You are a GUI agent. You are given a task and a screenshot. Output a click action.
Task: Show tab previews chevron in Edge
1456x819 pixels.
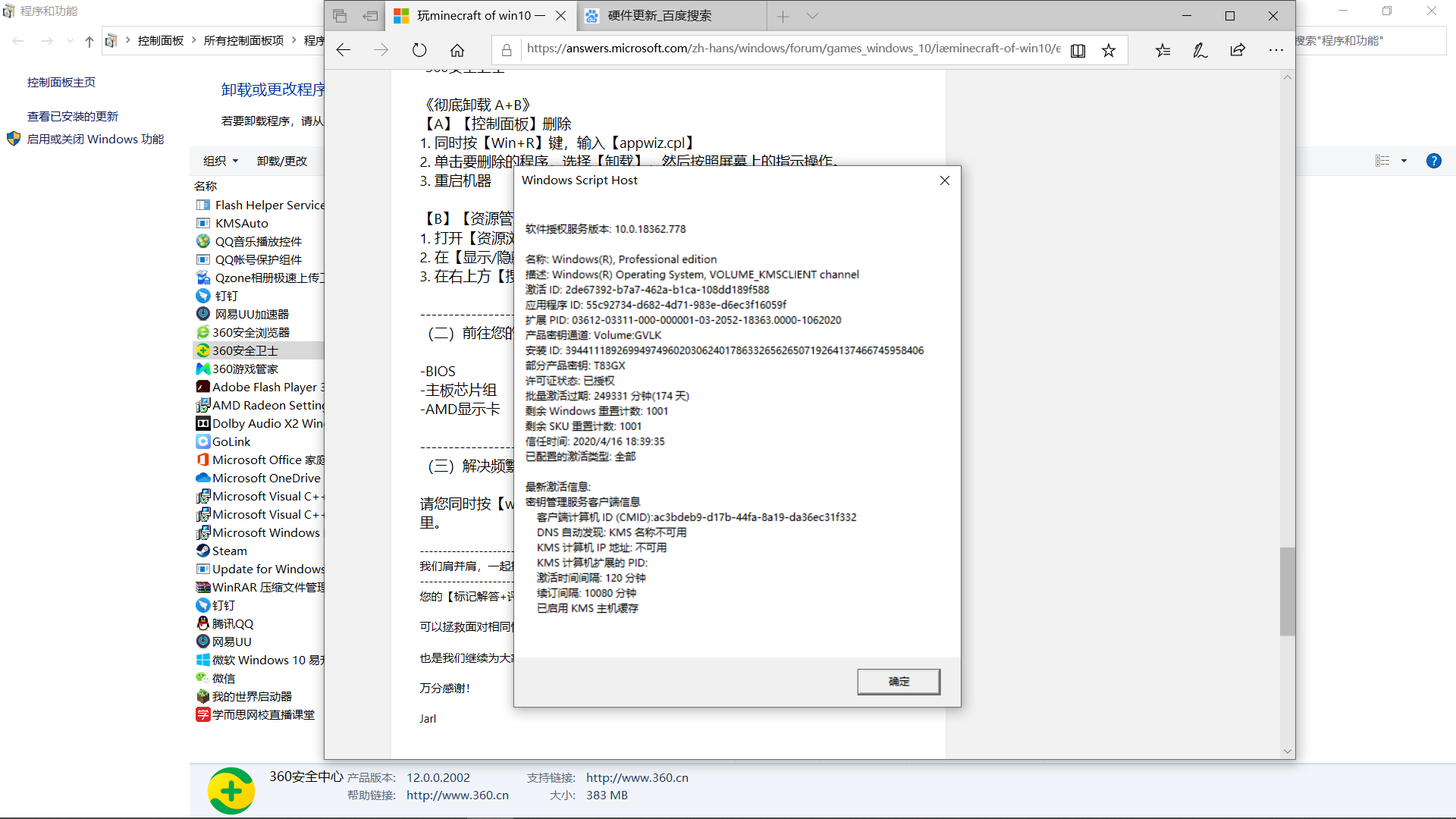click(x=812, y=16)
